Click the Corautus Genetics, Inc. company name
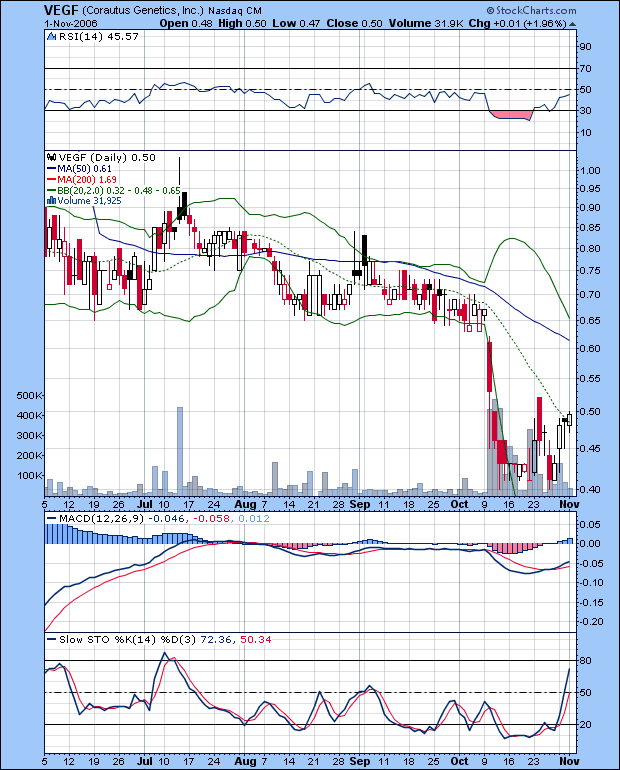The height and width of the screenshot is (770, 620). click(x=142, y=10)
